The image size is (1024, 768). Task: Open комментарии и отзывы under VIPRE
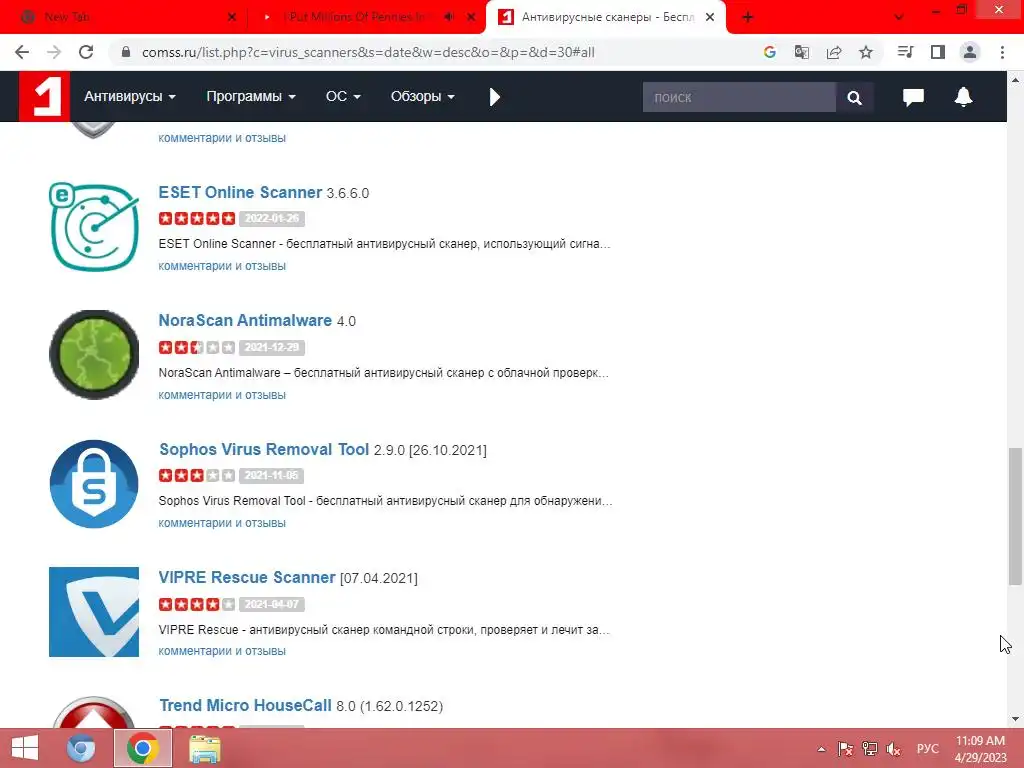click(x=222, y=651)
